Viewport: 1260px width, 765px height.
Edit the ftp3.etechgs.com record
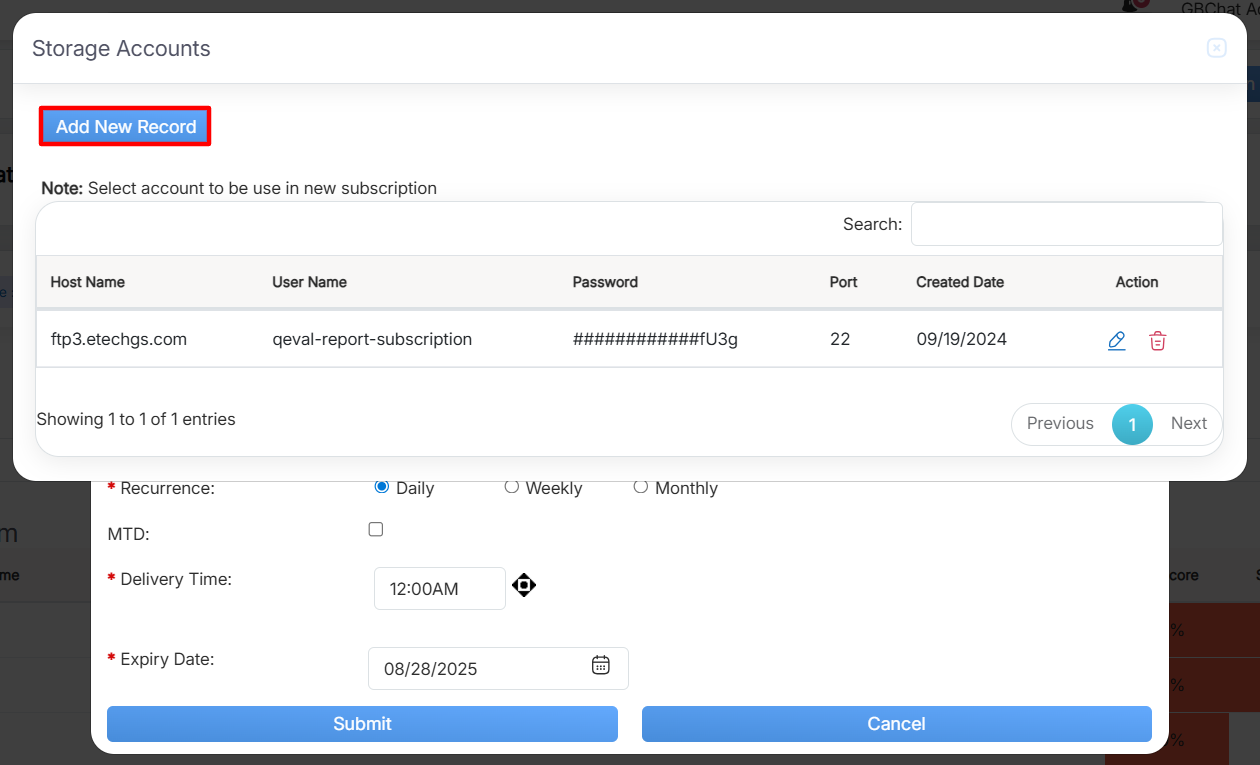[x=1117, y=341]
